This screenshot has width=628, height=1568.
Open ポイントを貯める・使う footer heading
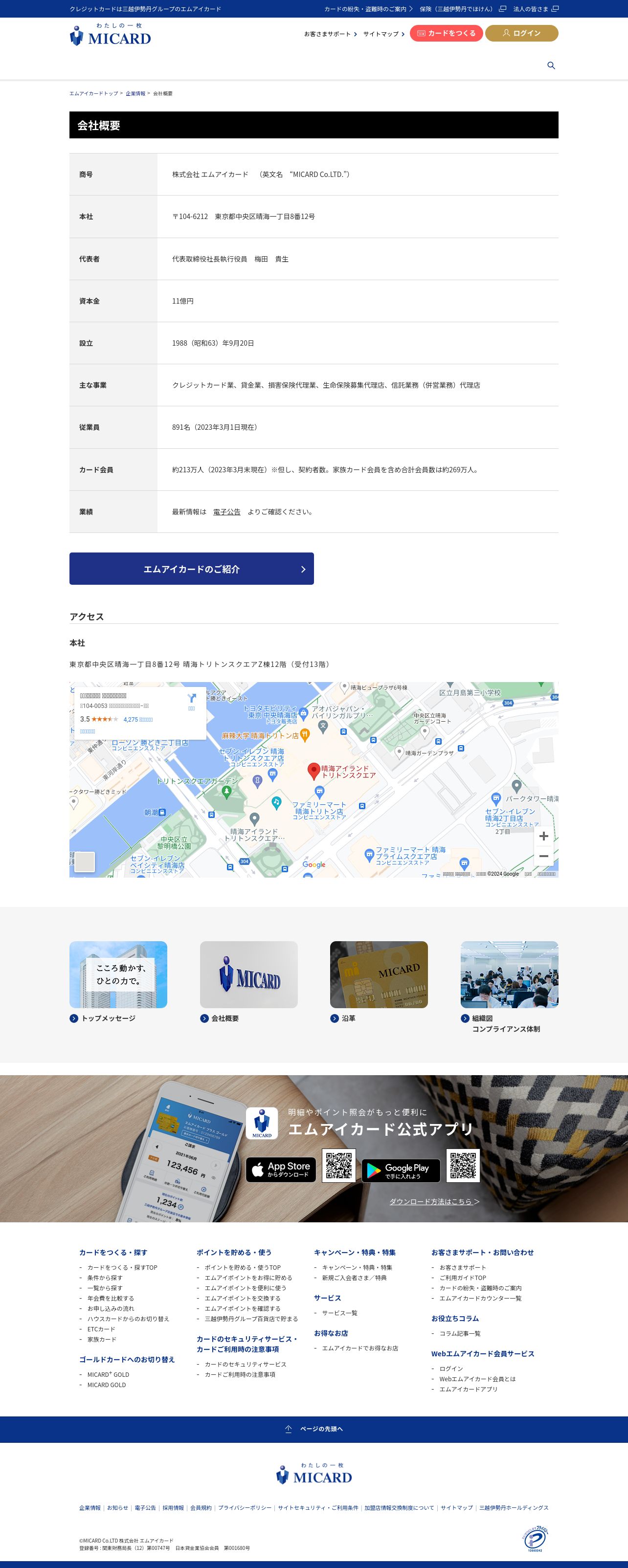coord(234,1252)
